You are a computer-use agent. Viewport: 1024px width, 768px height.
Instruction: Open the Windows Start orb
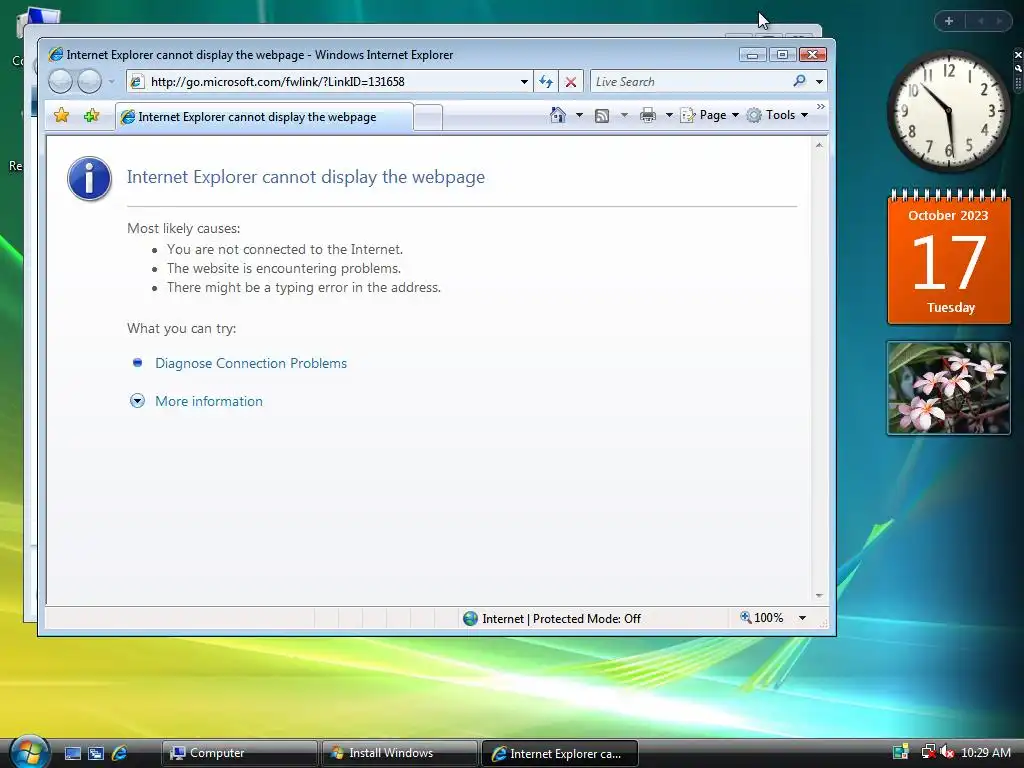(x=29, y=752)
